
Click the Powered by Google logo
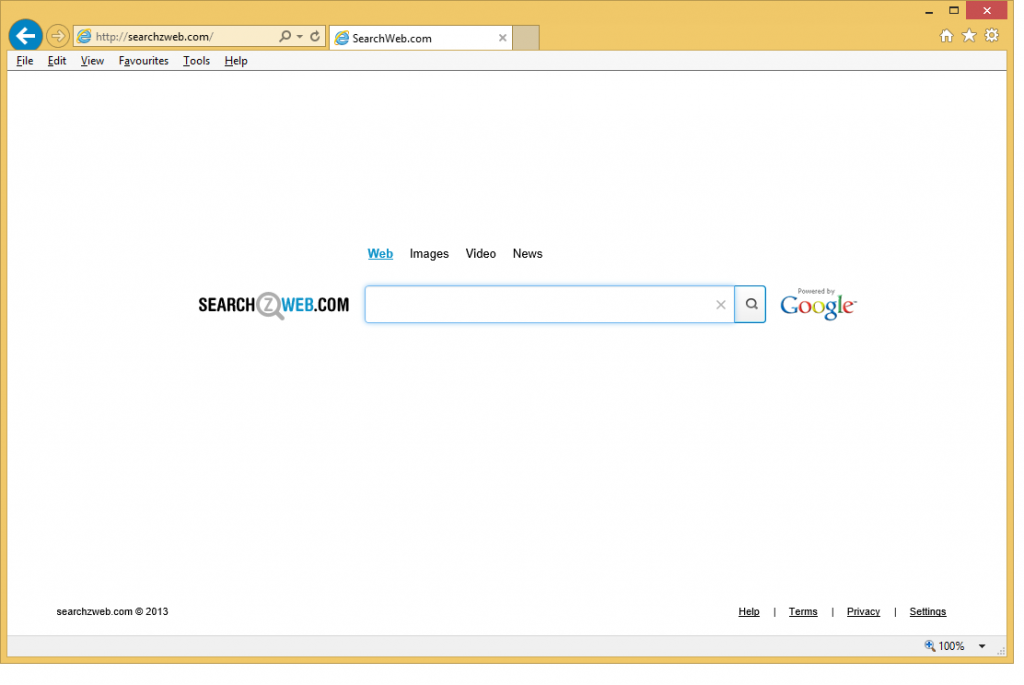point(818,304)
